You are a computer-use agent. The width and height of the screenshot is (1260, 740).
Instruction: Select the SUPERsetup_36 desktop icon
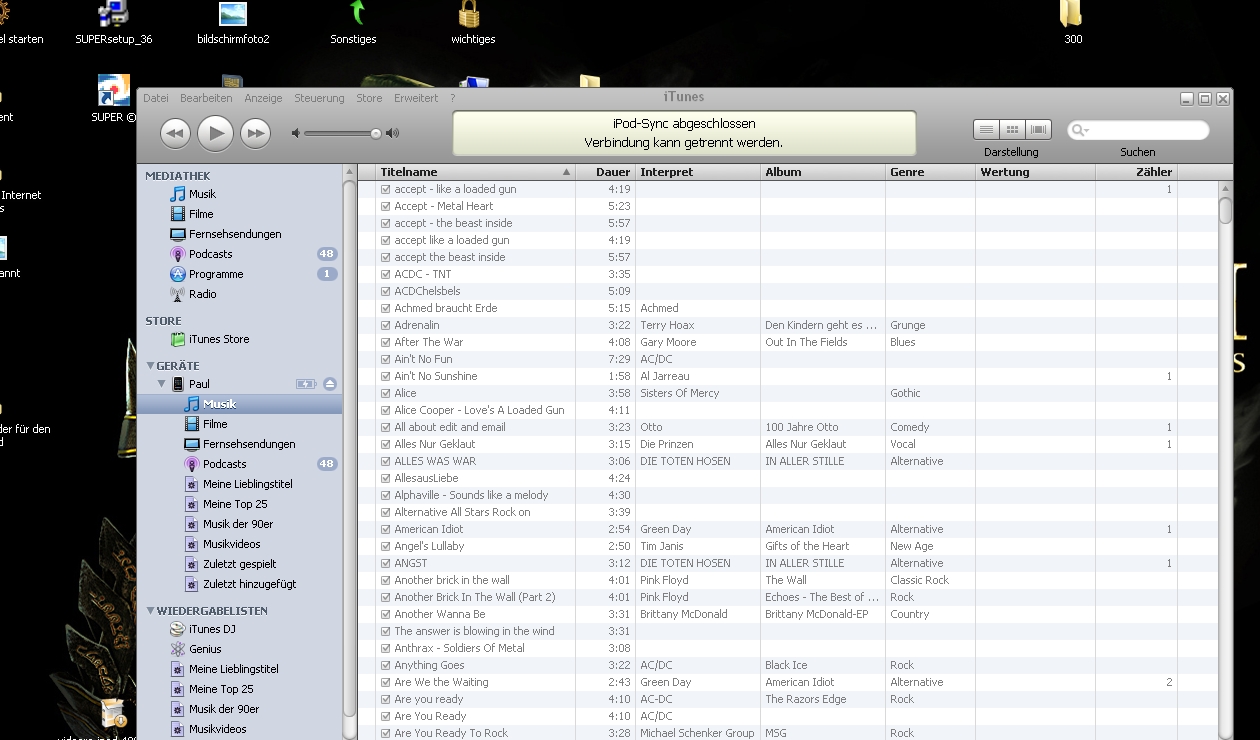click(x=114, y=24)
